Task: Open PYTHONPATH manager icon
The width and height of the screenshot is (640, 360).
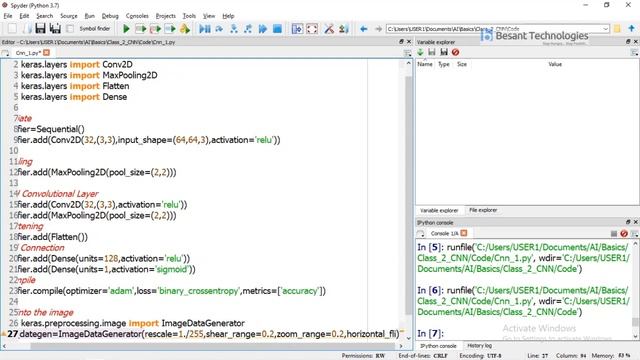Action: click(x=344, y=29)
